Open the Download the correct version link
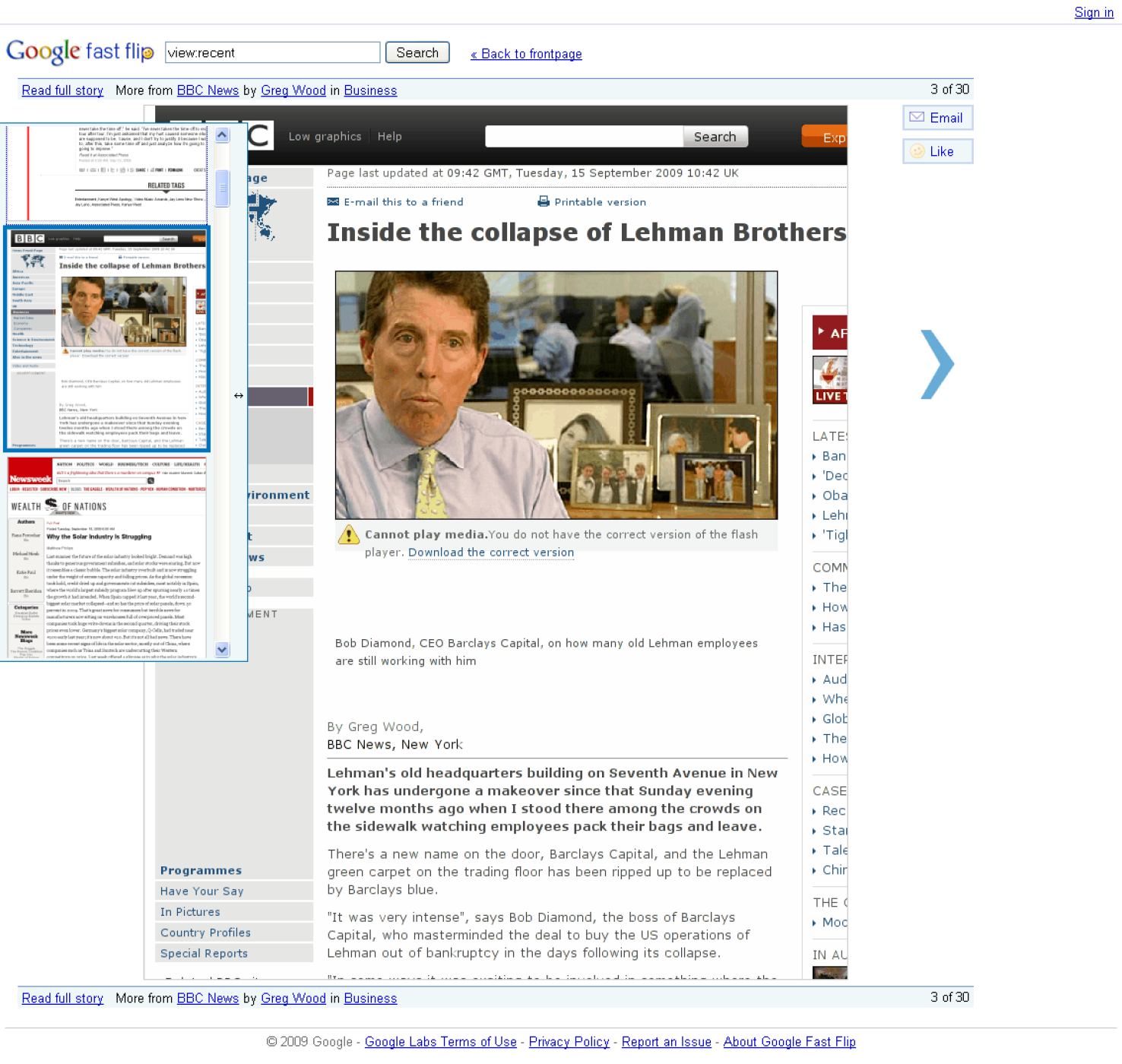 pyautogui.click(x=491, y=552)
